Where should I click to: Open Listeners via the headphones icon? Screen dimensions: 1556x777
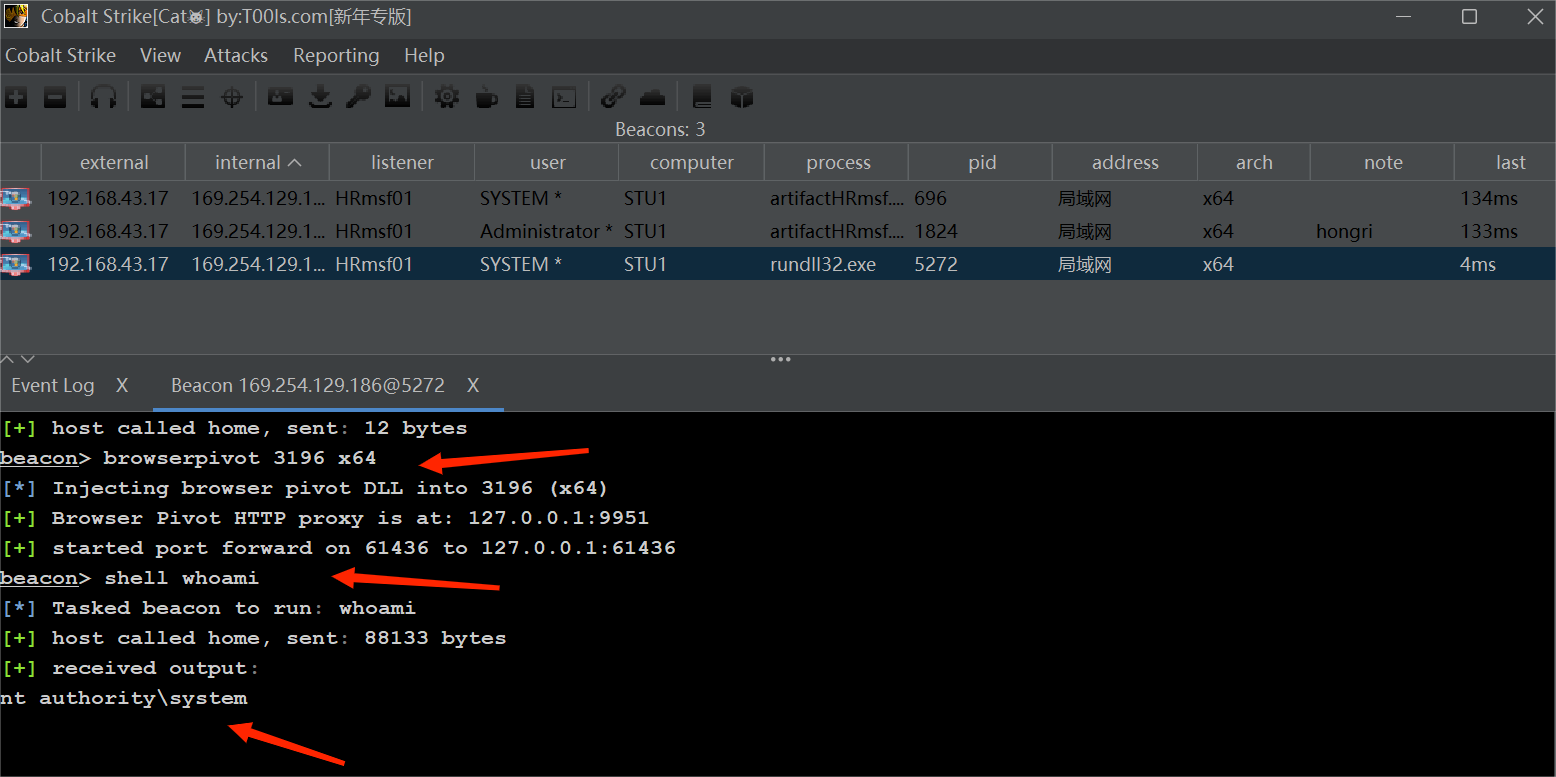(x=103, y=97)
